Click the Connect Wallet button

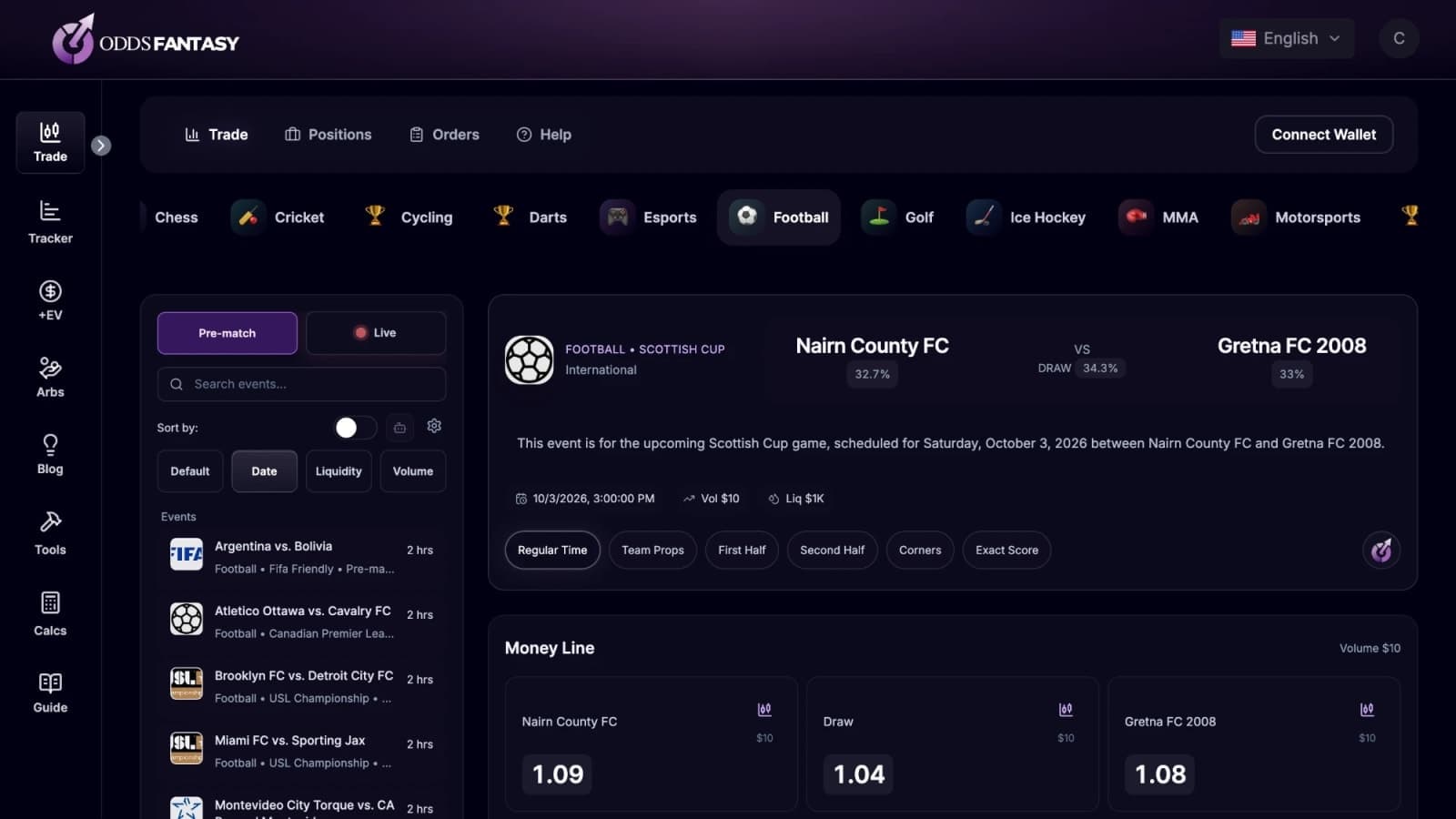tap(1324, 135)
